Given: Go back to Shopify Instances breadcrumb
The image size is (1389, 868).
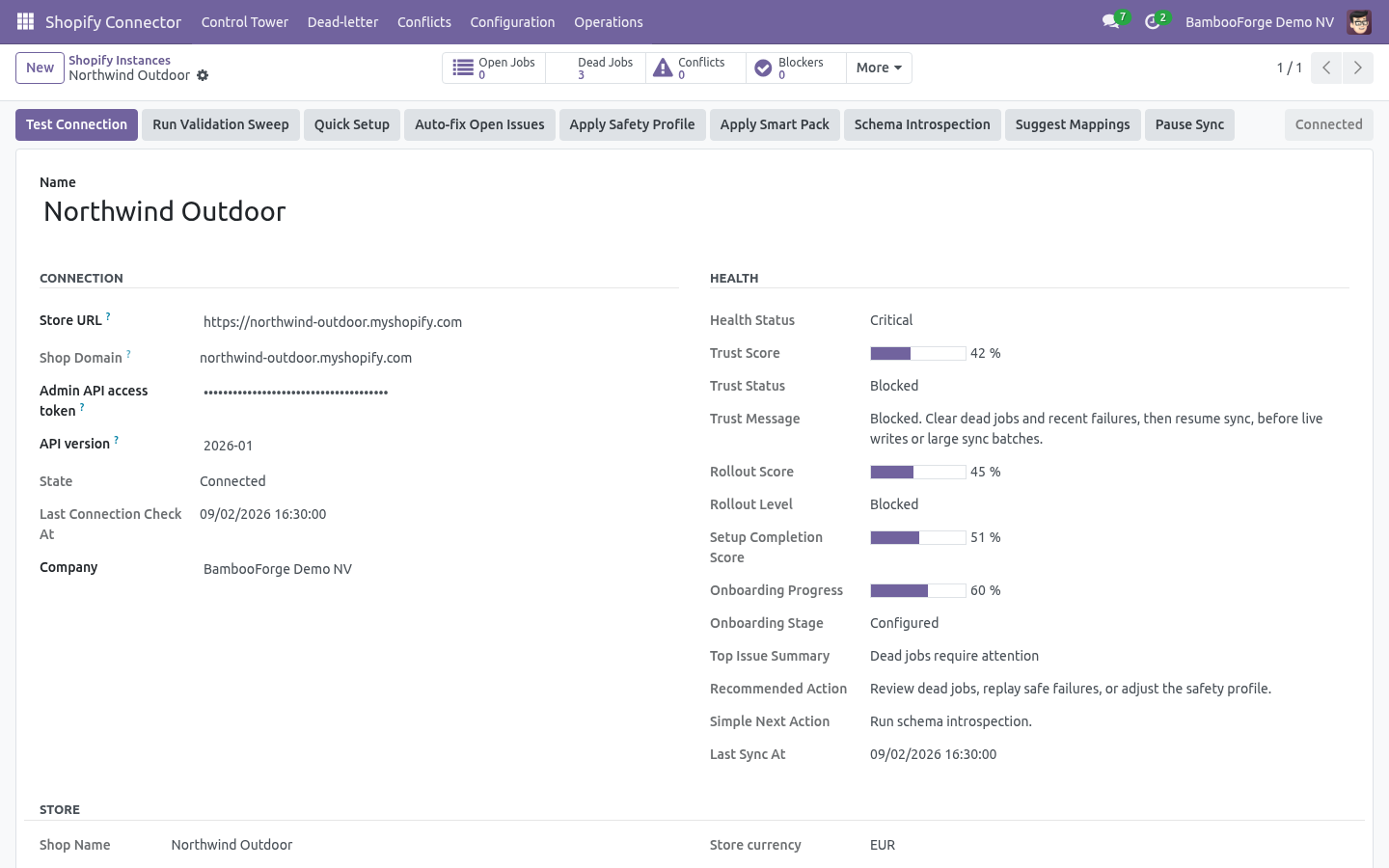Looking at the screenshot, I should (120, 60).
